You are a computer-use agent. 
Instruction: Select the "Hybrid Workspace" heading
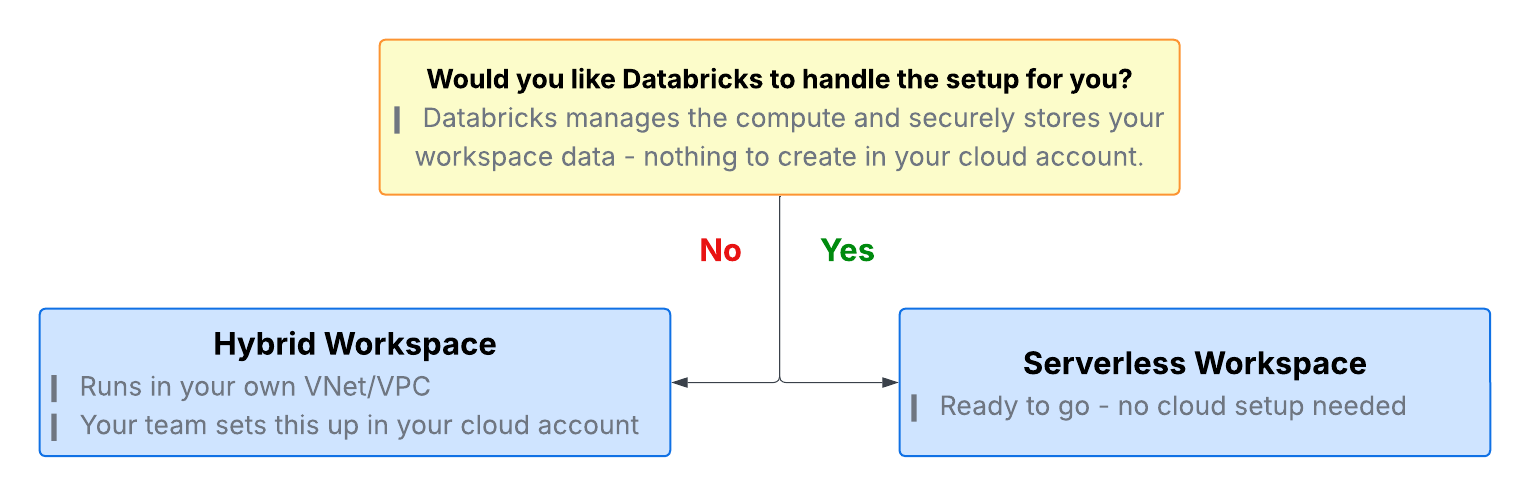coord(355,345)
